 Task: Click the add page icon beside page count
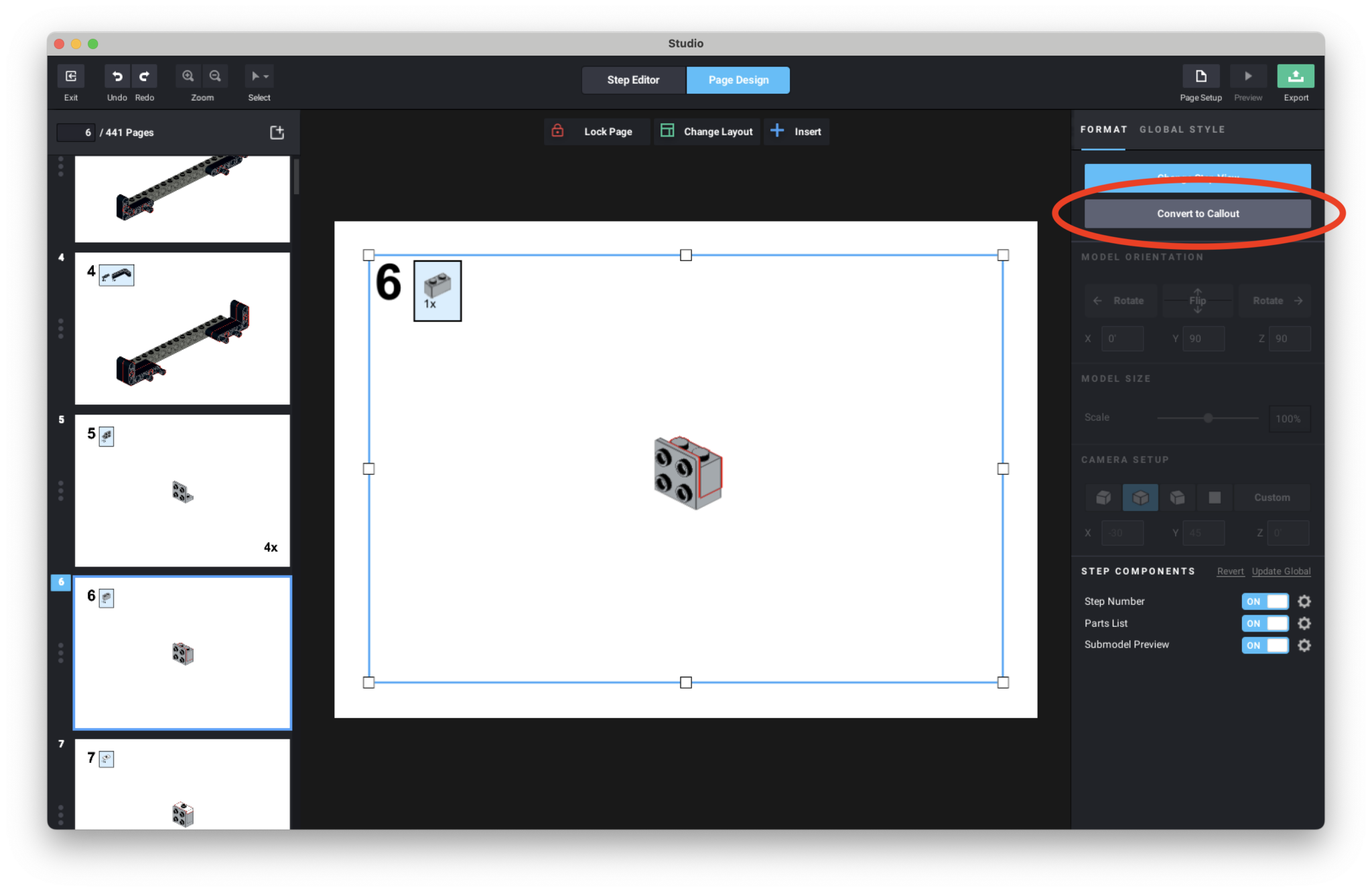(277, 133)
